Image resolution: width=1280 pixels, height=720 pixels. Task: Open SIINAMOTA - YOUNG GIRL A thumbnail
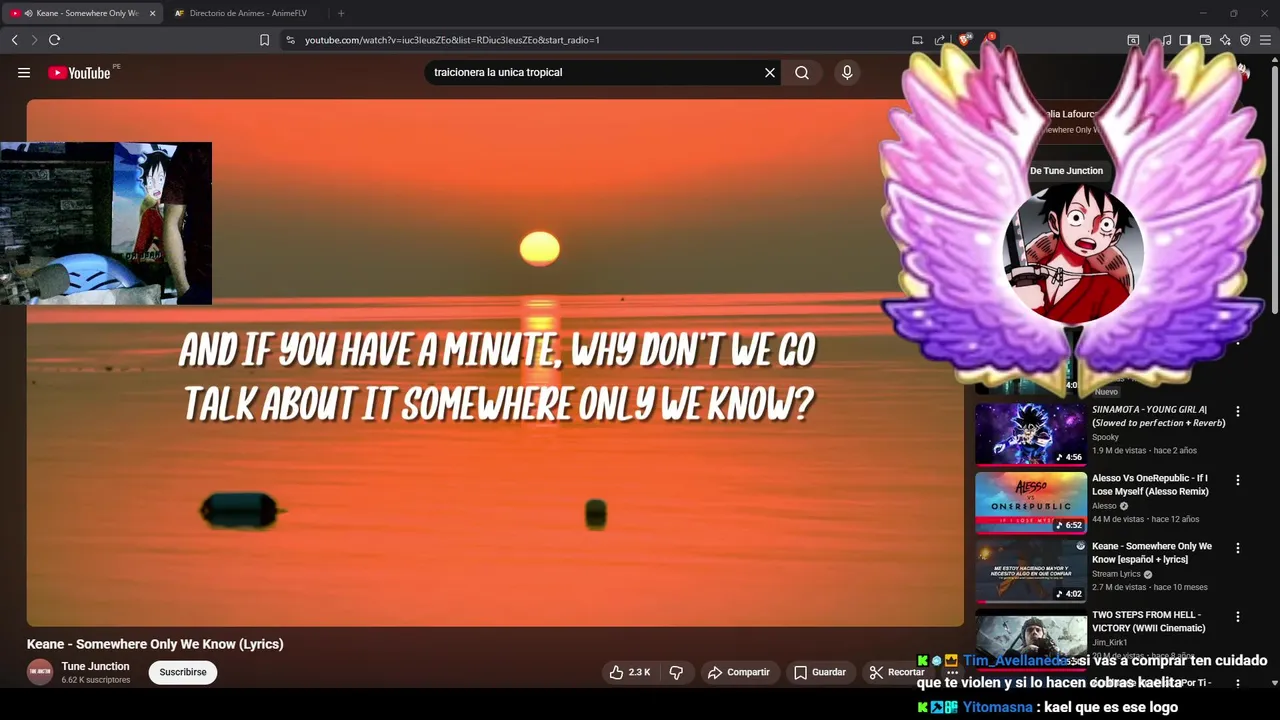tap(1031, 434)
